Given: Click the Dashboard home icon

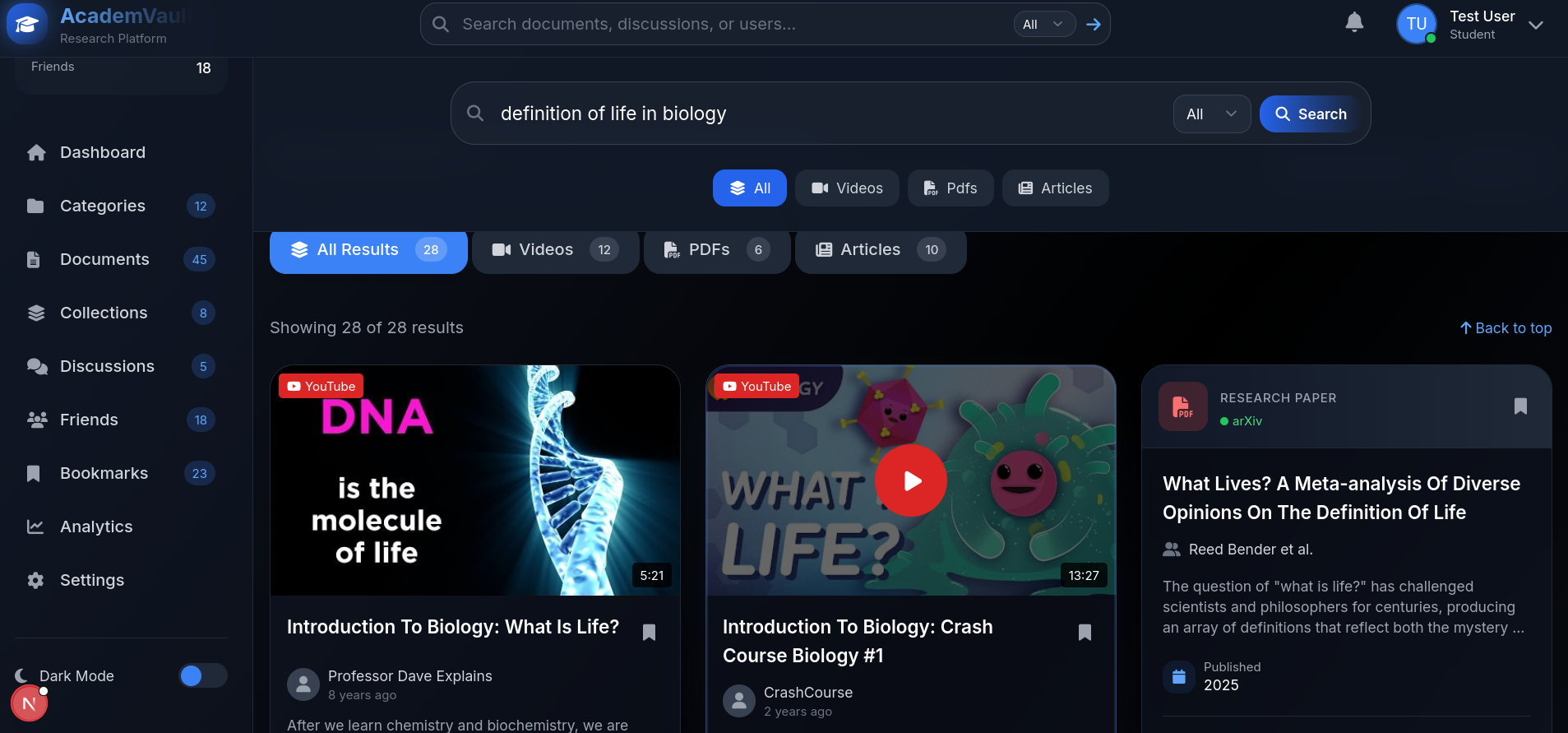Looking at the screenshot, I should coord(35,152).
